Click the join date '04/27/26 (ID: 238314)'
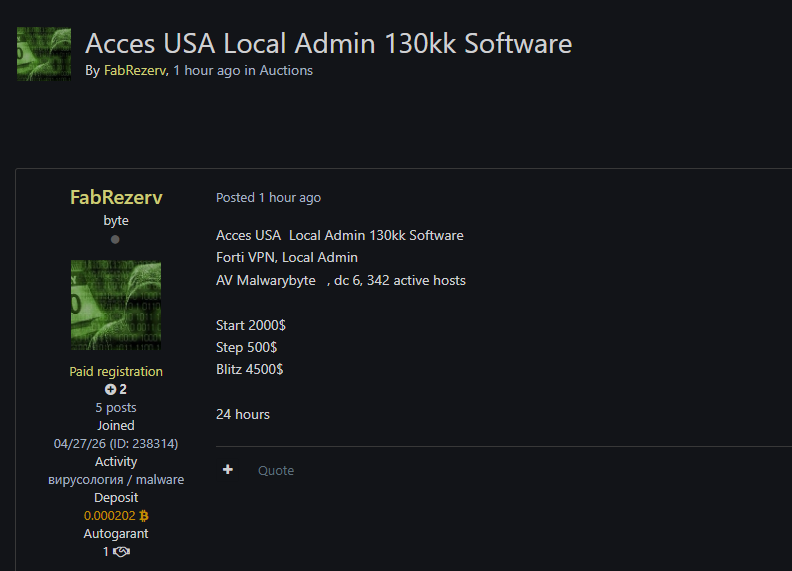 click(x=116, y=444)
